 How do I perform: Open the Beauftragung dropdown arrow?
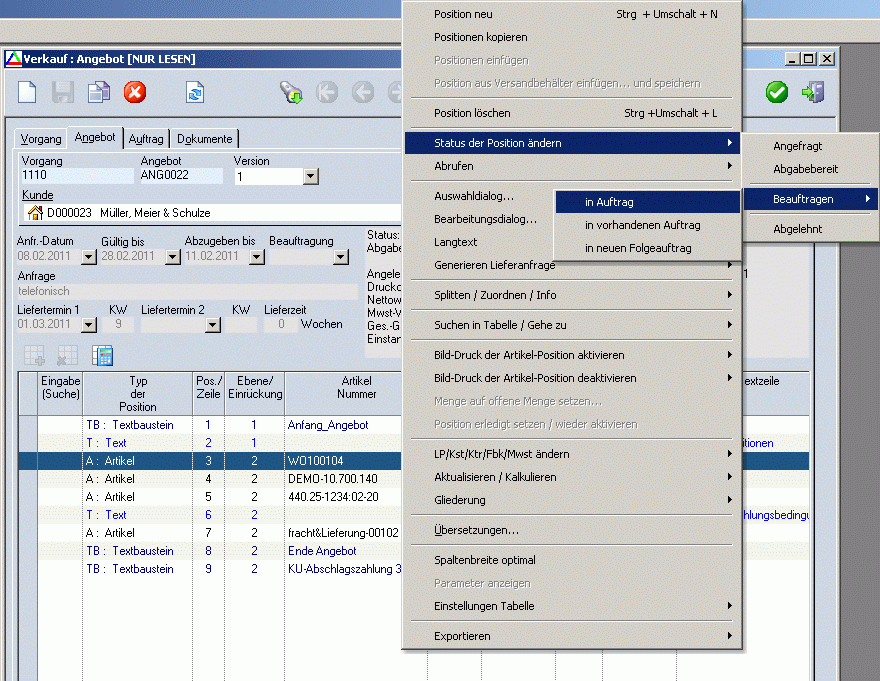point(340,257)
